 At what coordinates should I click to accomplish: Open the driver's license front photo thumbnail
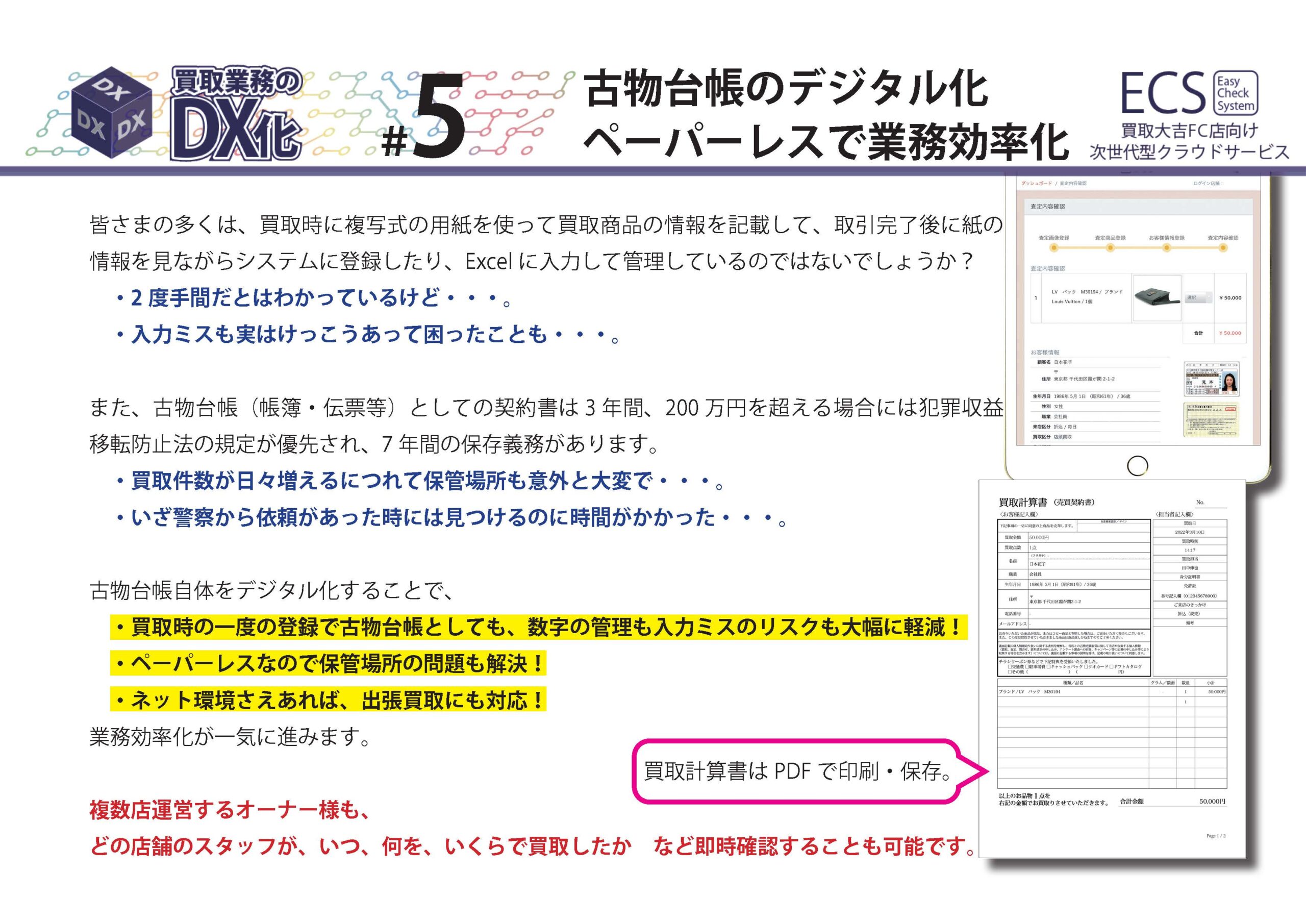click(1211, 379)
